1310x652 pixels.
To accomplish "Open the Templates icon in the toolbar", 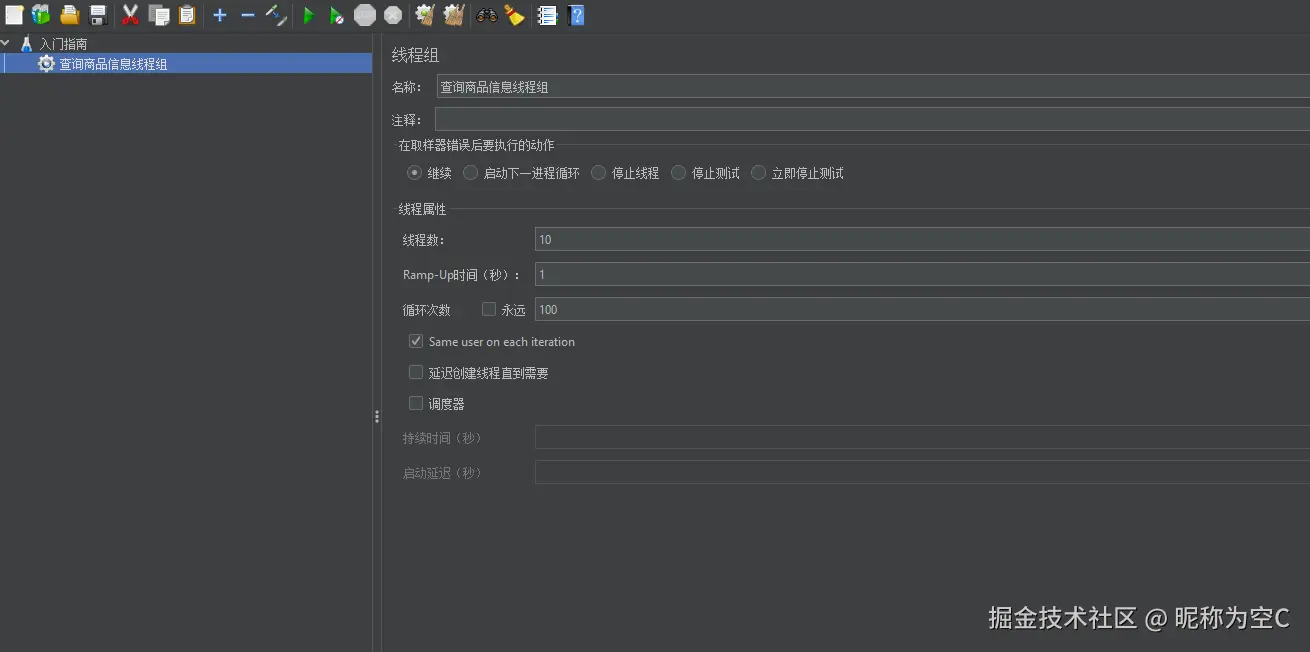I will 41,15.
